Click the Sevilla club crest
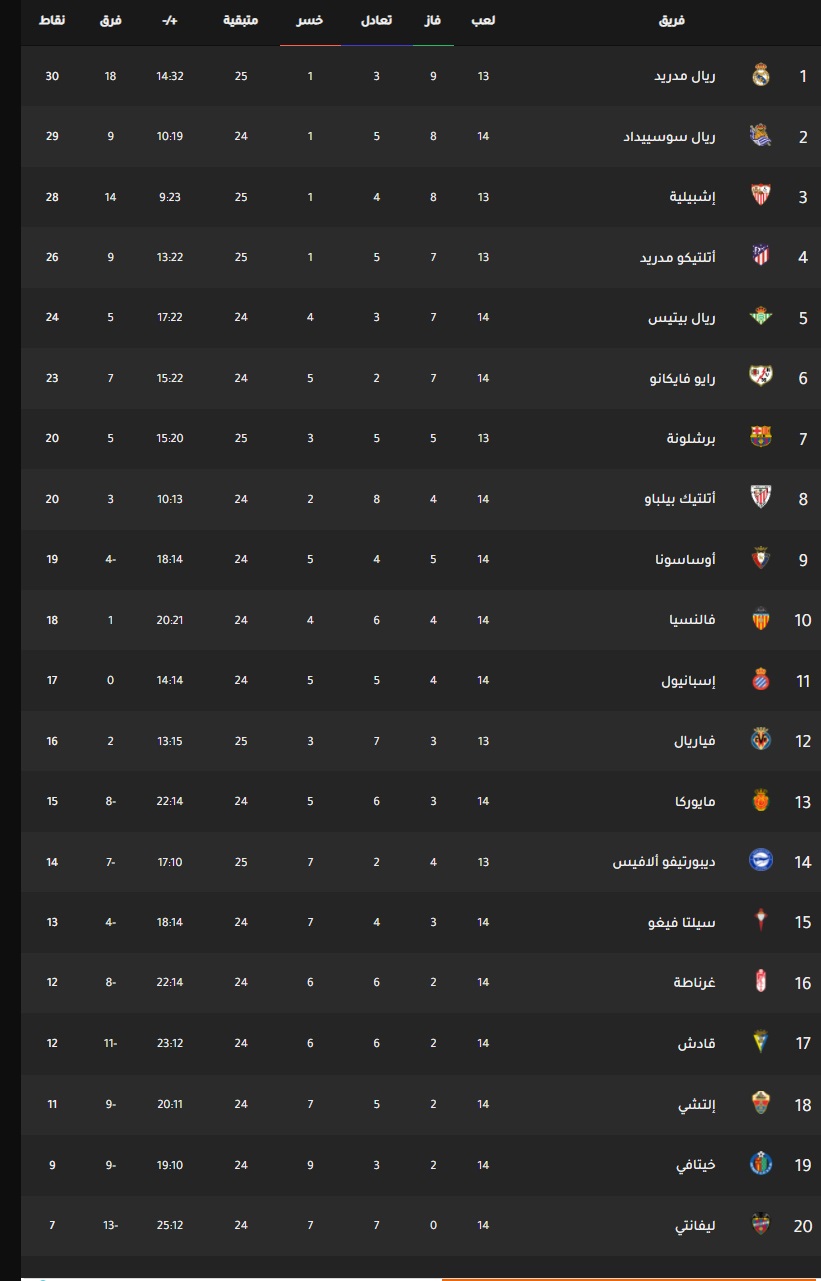 point(761,196)
